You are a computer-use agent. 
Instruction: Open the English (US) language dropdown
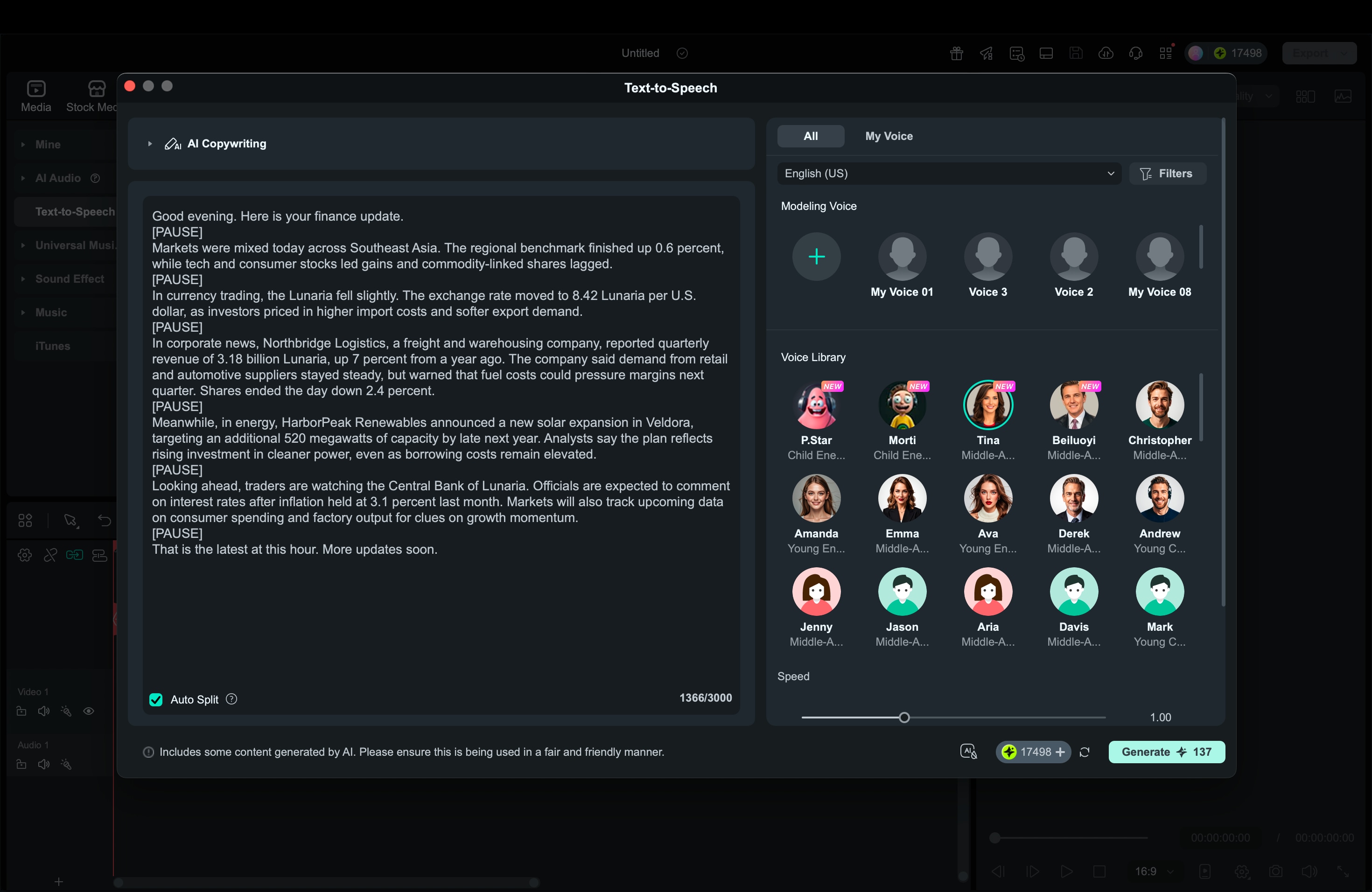[x=949, y=174]
